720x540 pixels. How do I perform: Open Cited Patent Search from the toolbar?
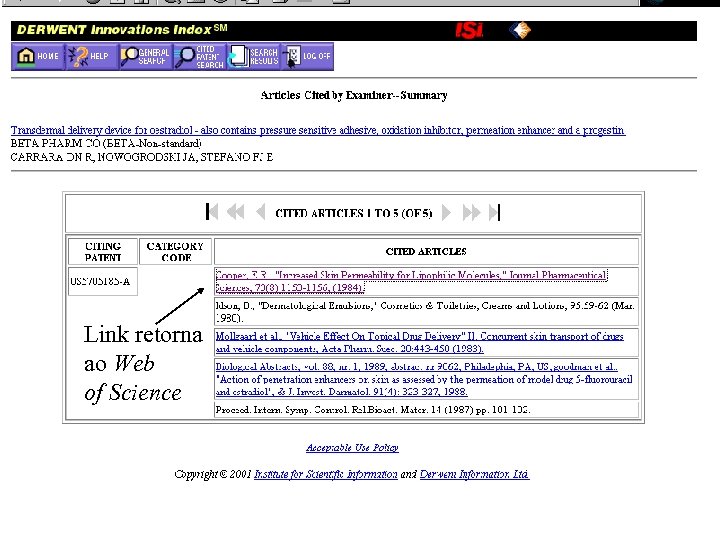200,56
